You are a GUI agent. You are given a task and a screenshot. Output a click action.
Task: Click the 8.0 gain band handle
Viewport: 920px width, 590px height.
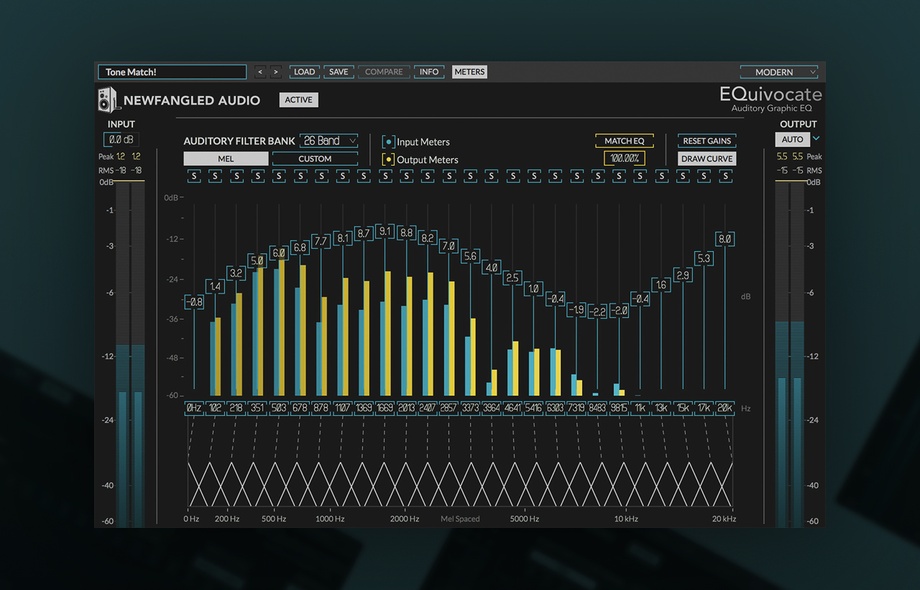[726, 239]
